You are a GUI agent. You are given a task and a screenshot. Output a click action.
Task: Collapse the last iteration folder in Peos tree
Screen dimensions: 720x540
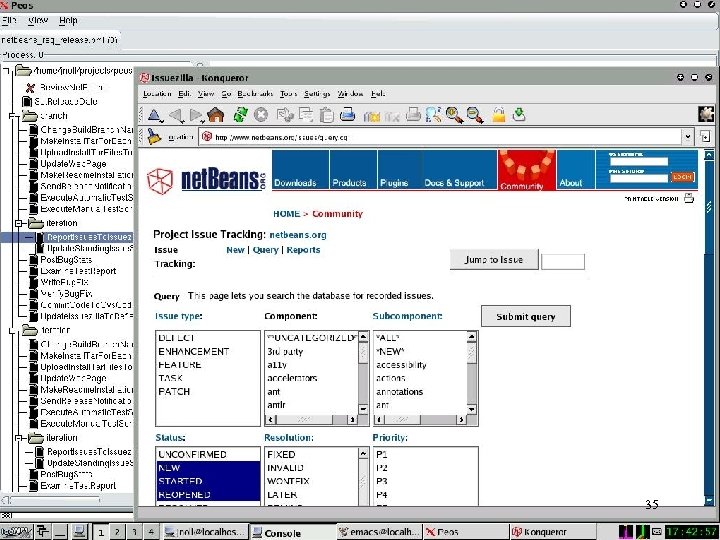[x=19, y=438]
